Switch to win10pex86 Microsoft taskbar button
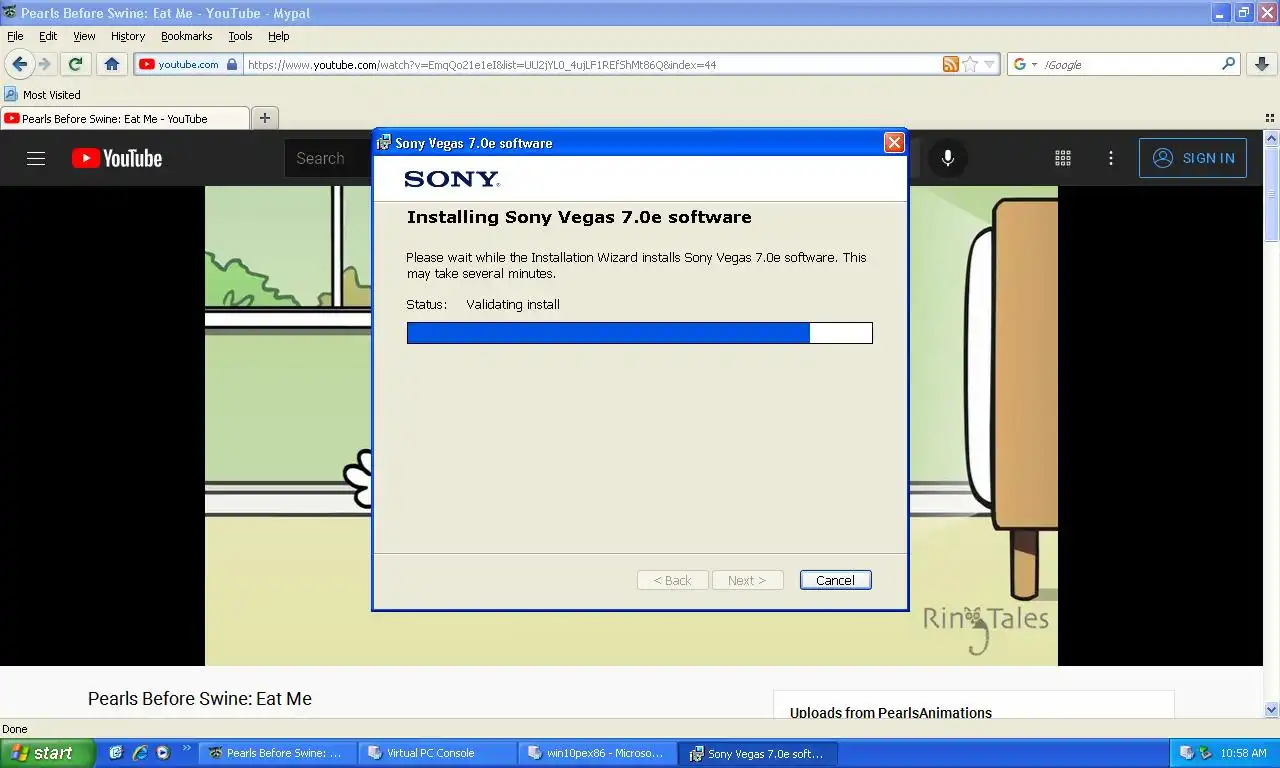 click(x=598, y=753)
